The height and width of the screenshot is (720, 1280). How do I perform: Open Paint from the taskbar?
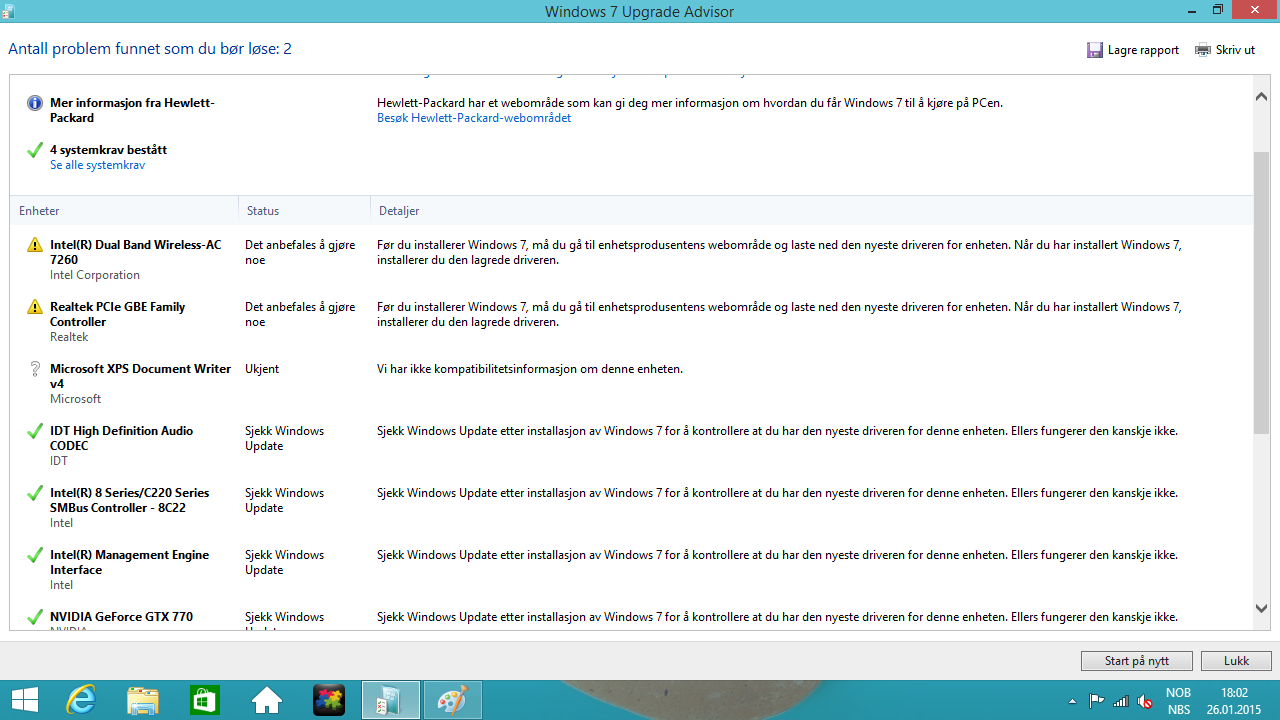(453, 700)
